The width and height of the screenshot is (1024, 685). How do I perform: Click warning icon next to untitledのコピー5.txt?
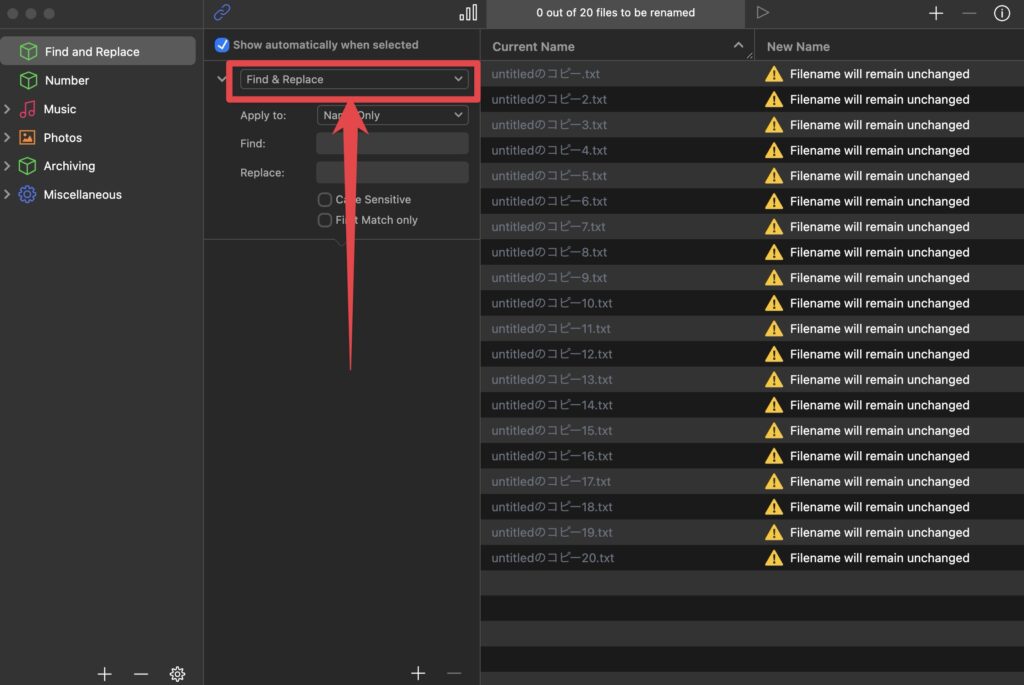pyautogui.click(x=773, y=176)
